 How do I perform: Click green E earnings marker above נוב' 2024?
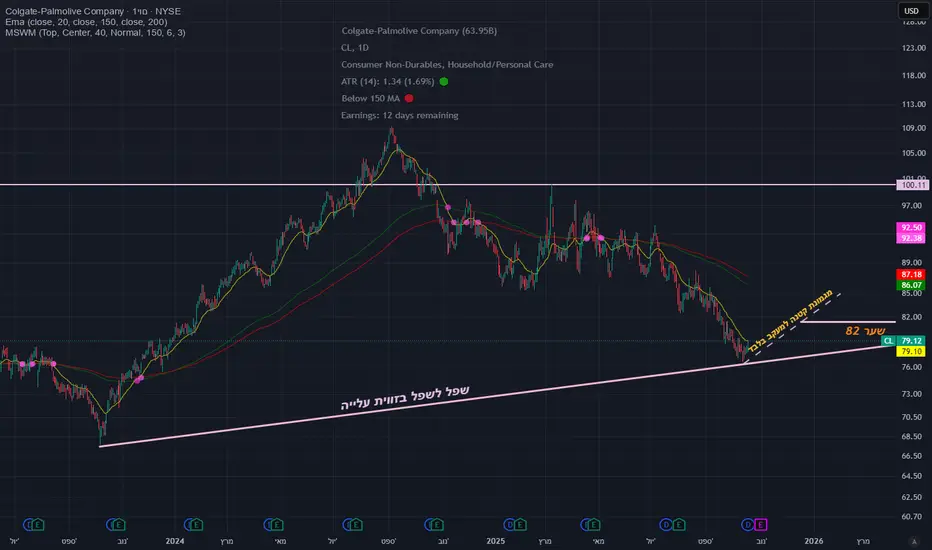(437, 524)
